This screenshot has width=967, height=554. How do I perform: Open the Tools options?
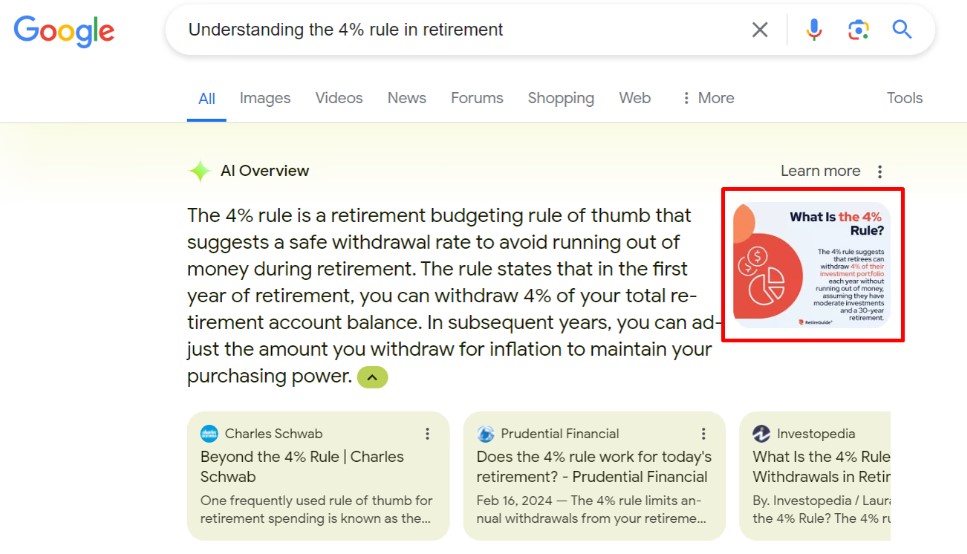tap(904, 98)
